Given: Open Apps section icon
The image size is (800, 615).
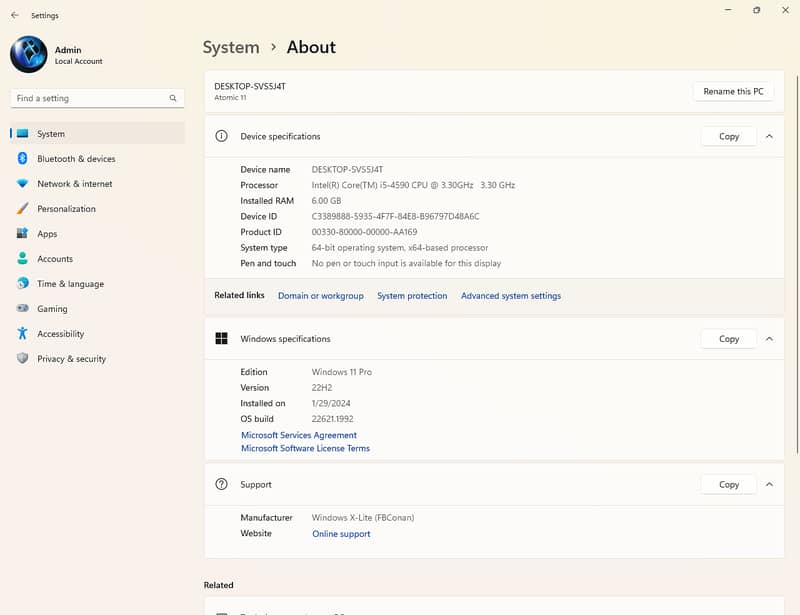Looking at the screenshot, I should click(x=22, y=233).
